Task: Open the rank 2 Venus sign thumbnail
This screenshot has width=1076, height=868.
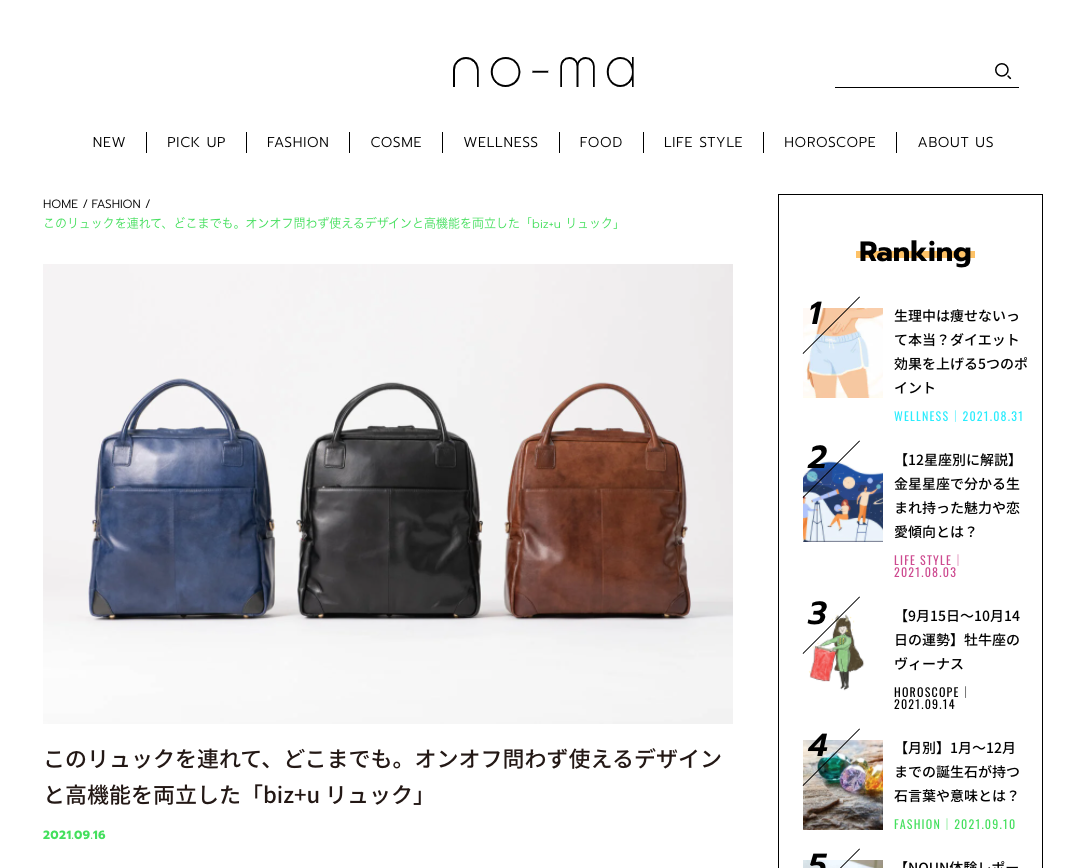Action: [843, 502]
